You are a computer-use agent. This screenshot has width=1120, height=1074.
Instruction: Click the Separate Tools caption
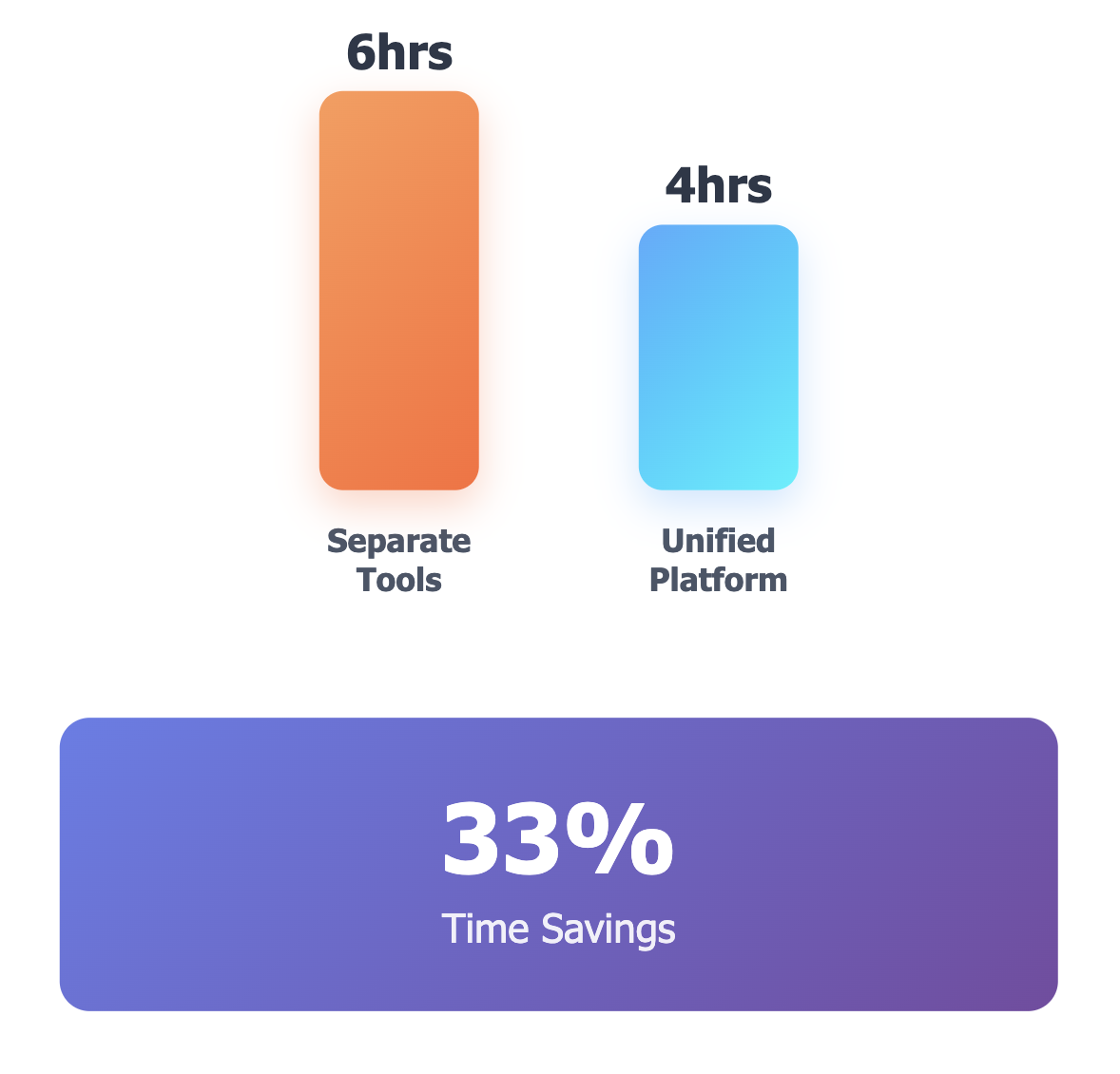pyautogui.click(x=398, y=561)
